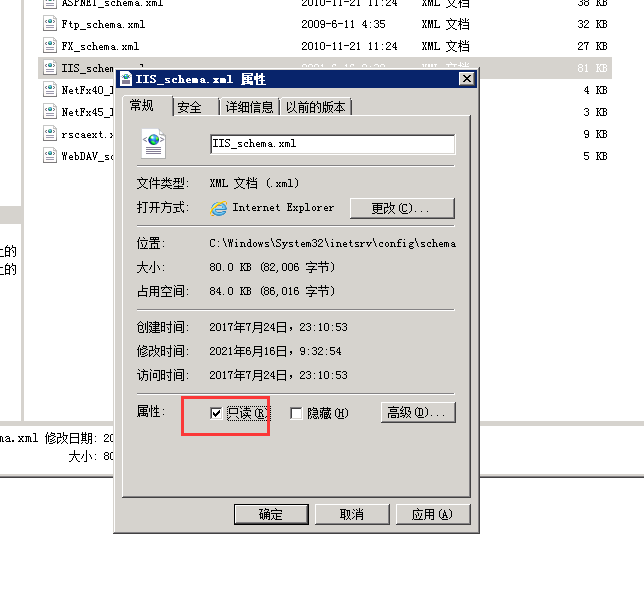This screenshot has height=609, width=644.
Task: Cancel with the 取消 button
Action: point(352,514)
